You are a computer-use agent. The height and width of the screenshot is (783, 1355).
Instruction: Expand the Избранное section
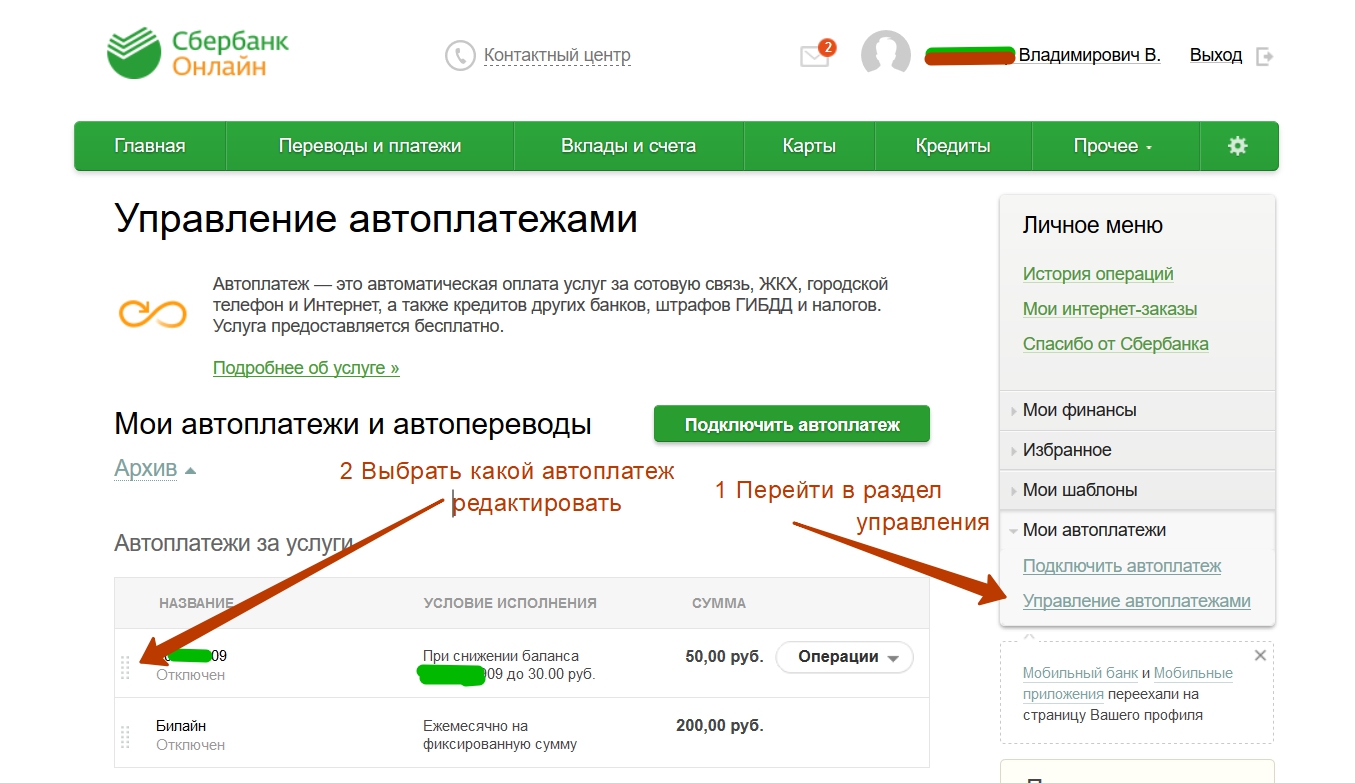[x=1067, y=450]
